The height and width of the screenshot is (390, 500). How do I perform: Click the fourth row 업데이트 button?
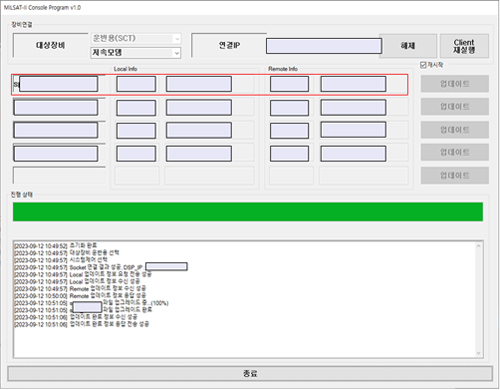pyautogui.click(x=455, y=152)
